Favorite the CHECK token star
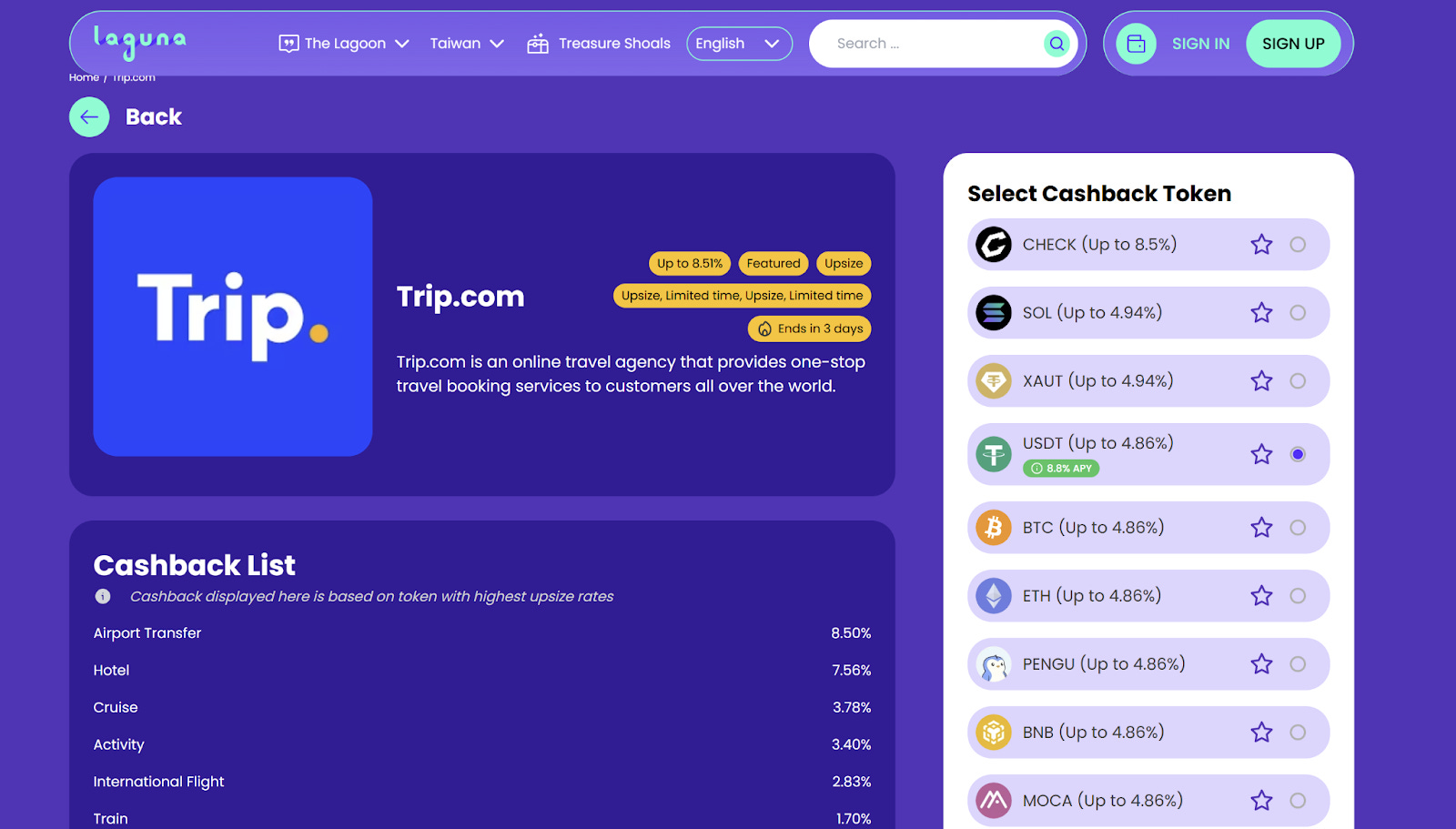The image size is (1456, 829). click(x=1261, y=245)
